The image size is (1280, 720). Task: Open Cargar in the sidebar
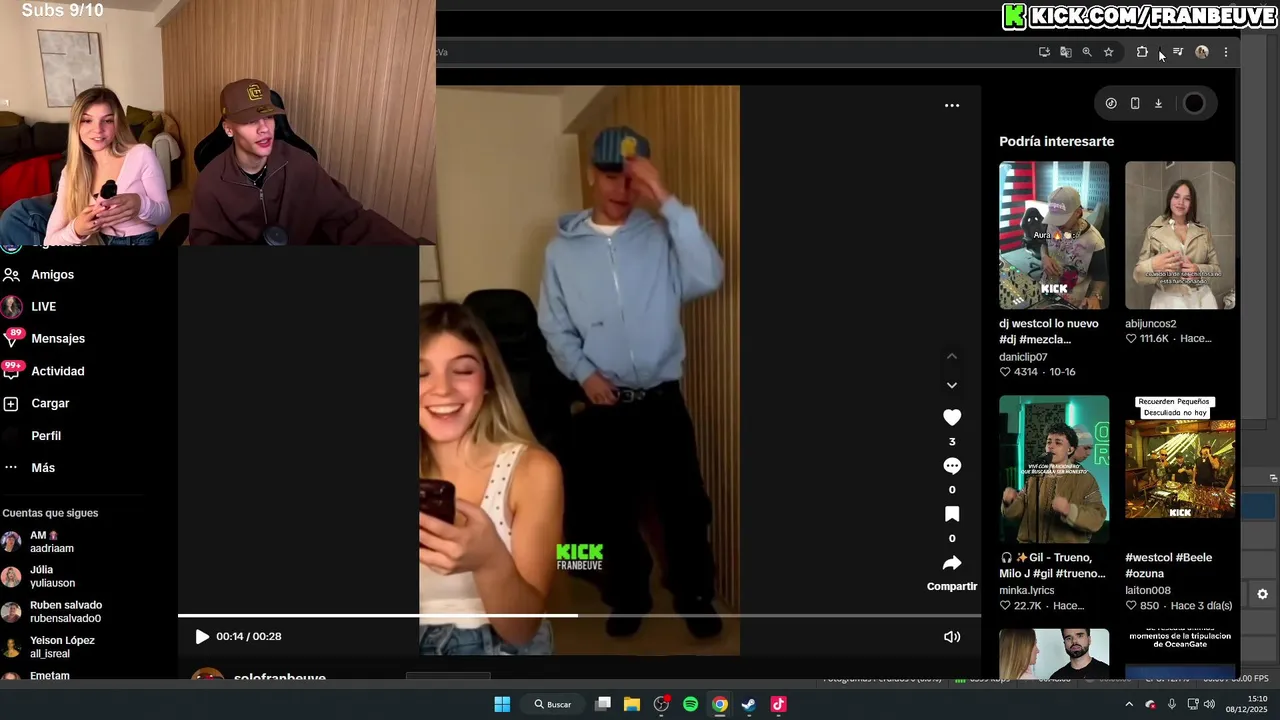50,403
